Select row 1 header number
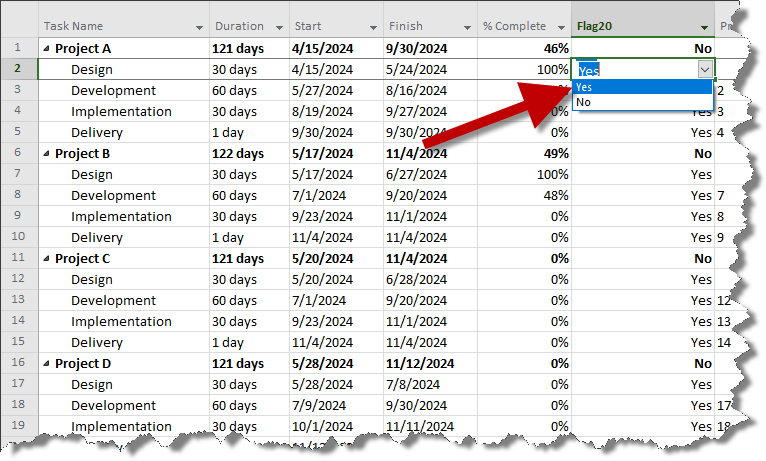The height and width of the screenshot is (461, 766). point(19,48)
